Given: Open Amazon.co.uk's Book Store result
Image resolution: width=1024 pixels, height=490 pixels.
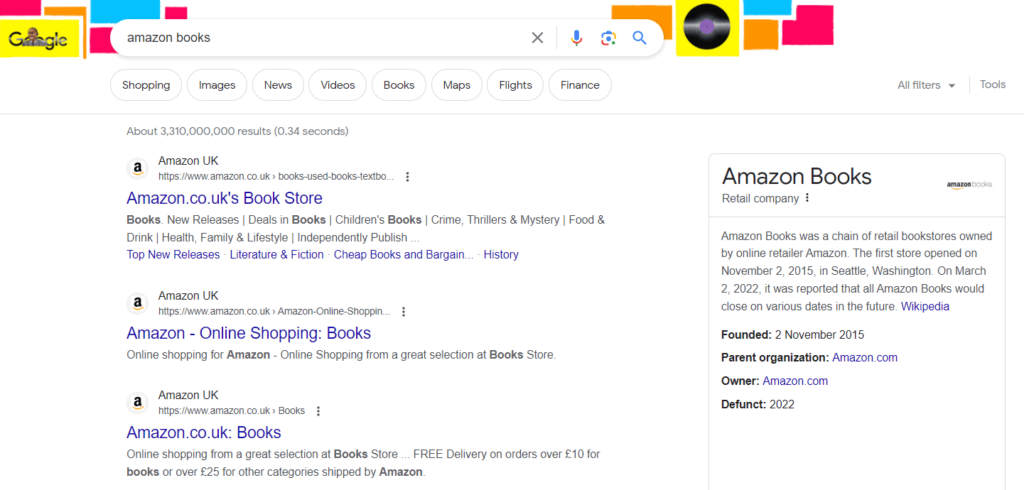Looking at the screenshot, I should coord(225,197).
